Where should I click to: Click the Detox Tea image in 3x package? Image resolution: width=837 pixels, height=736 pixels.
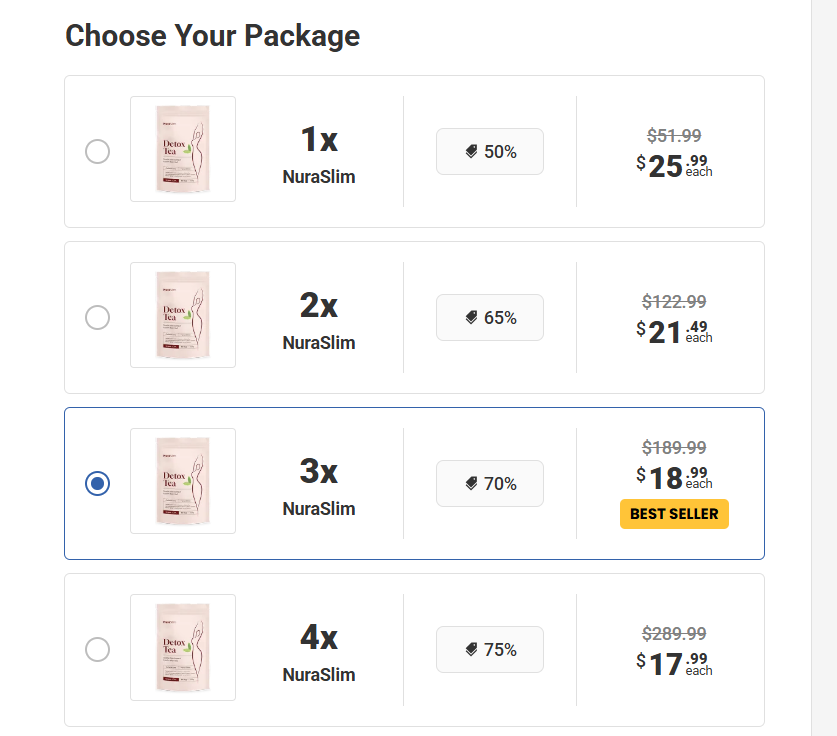tap(183, 481)
